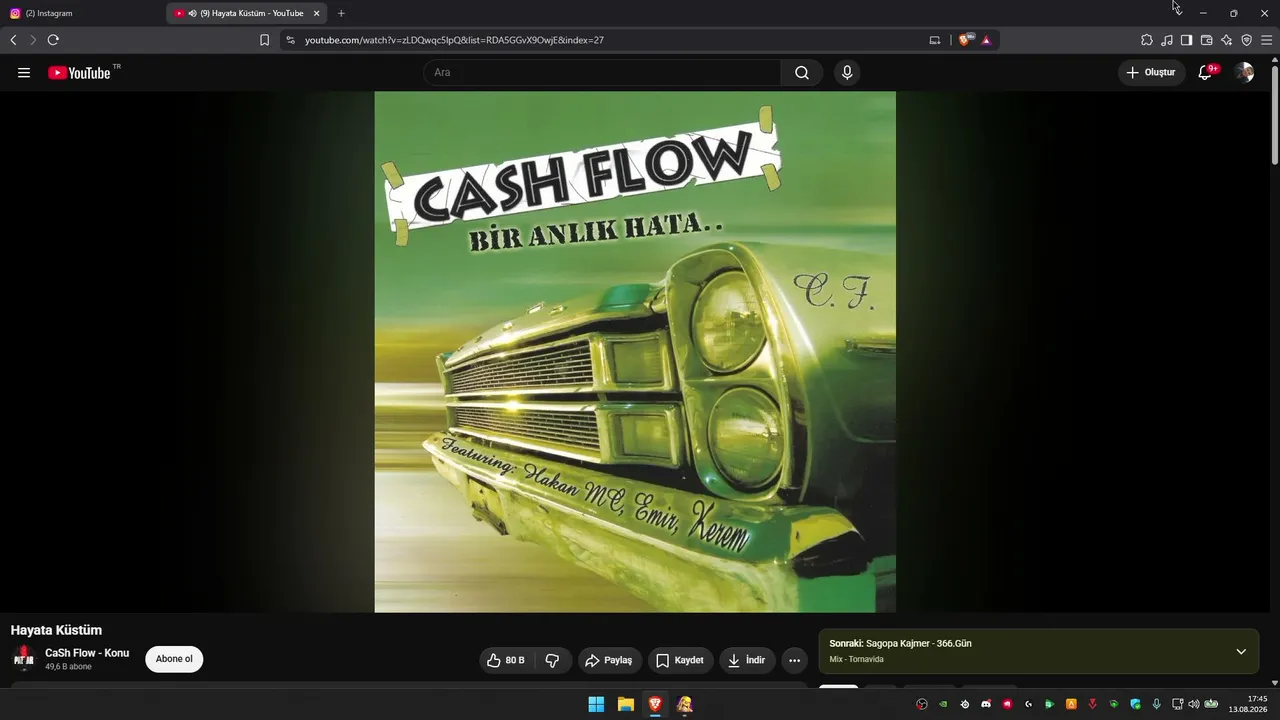Mute the YouTube tab audio icon
Viewport: 1280px width, 720px height.
[192, 13]
